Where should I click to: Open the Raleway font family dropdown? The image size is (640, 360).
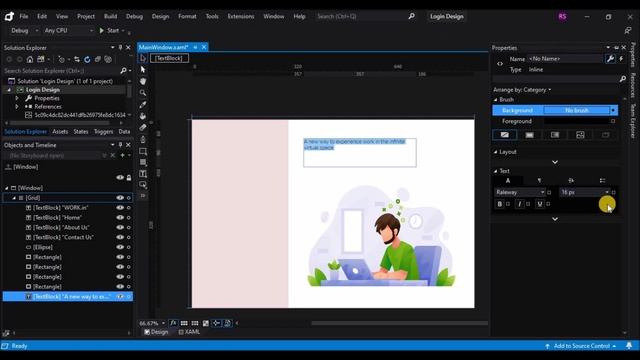point(520,192)
